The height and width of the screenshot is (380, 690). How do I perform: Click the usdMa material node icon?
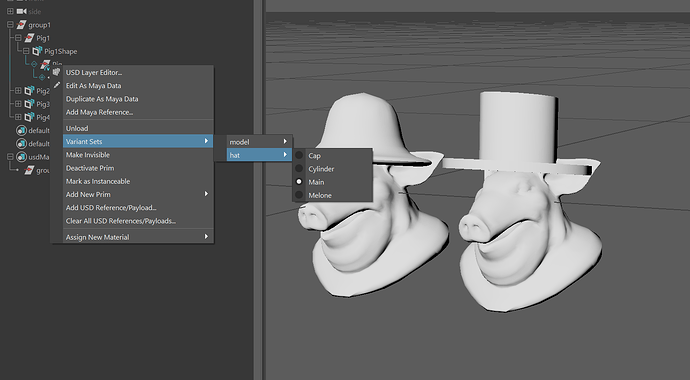[x=21, y=157]
